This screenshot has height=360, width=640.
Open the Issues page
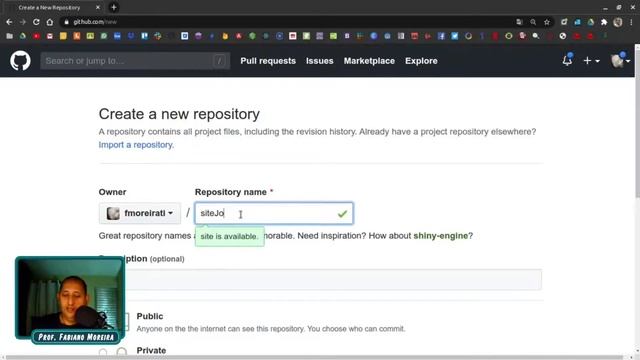coord(320,61)
